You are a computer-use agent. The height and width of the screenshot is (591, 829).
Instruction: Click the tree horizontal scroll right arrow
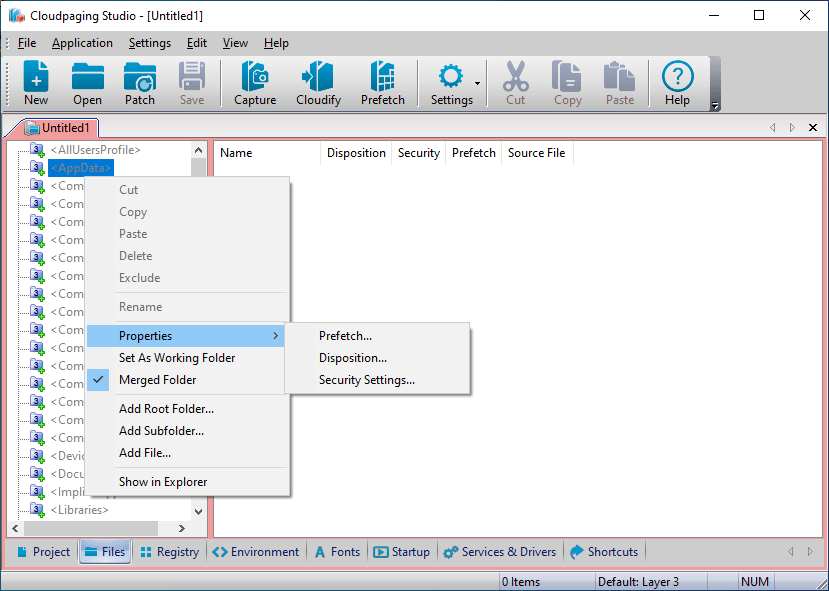[182, 528]
